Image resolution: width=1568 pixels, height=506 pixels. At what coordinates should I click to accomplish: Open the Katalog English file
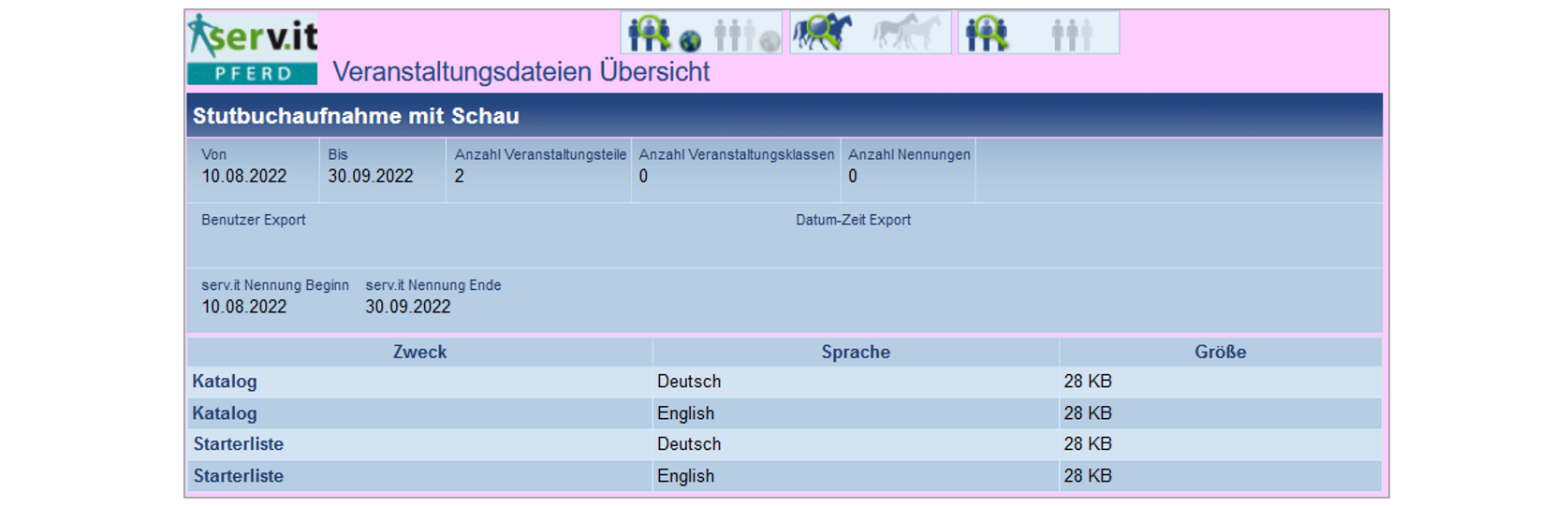(x=225, y=413)
